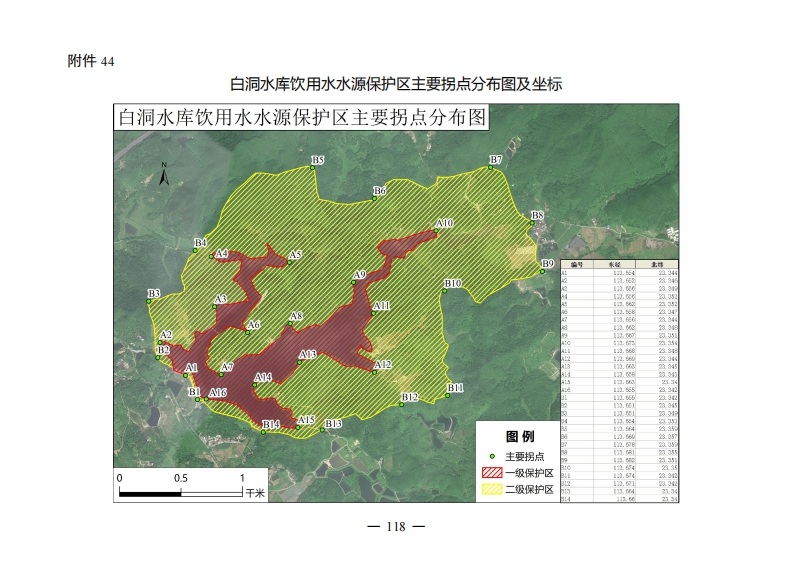Click the page number 118
The width and height of the screenshot is (793, 561).
[x=397, y=527]
